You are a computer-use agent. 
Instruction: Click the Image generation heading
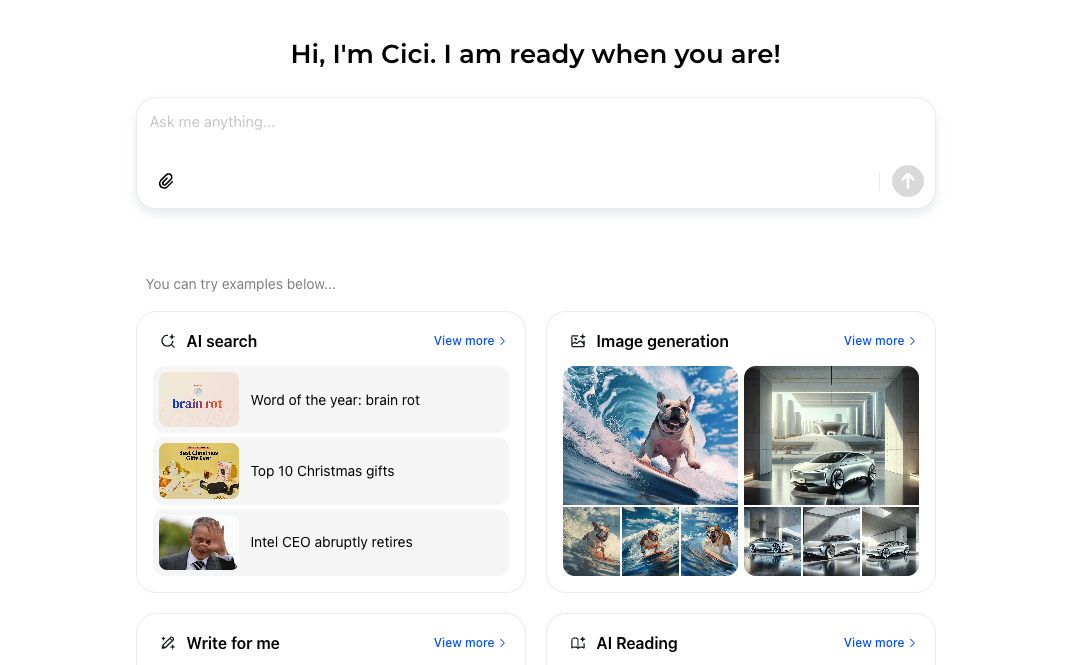coord(662,341)
